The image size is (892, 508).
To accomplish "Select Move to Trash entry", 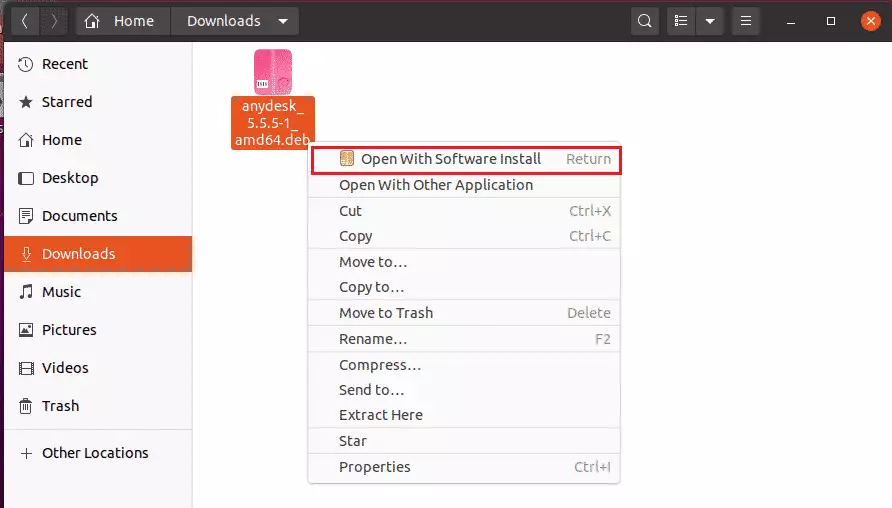I will (x=464, y=313).
